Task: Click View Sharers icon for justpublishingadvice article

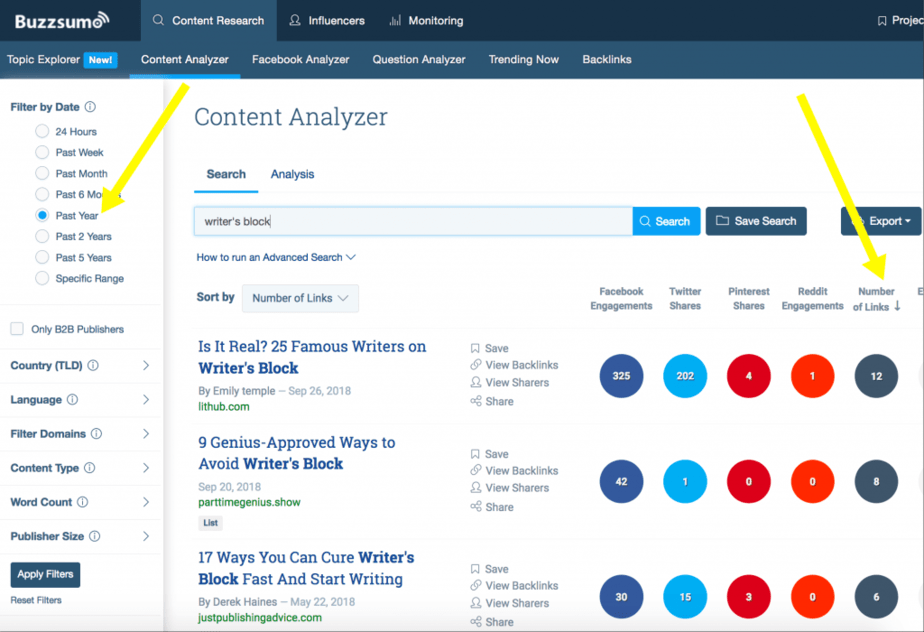Action: point(476,603)
